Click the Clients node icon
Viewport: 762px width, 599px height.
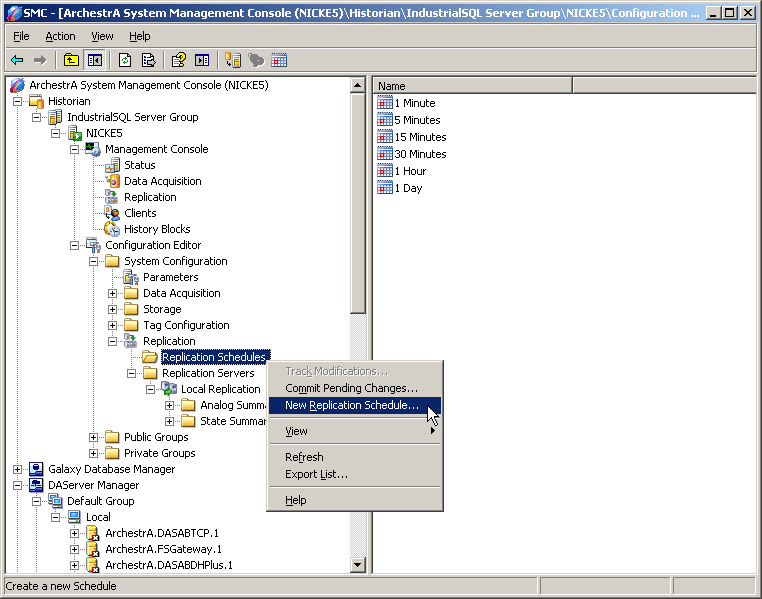(112, 213)
